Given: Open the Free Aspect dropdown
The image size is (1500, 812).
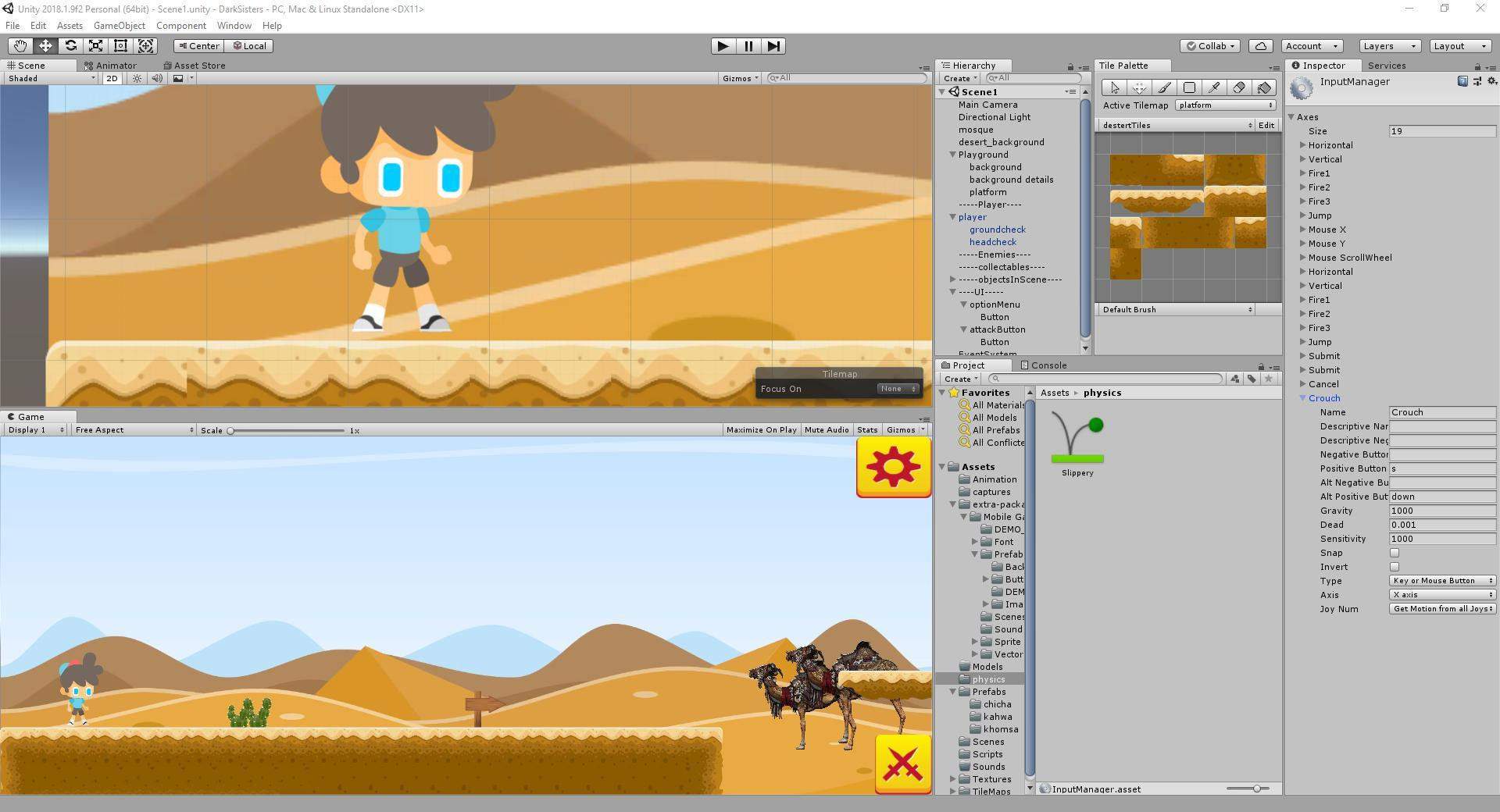Looking at the screenshot, I should (134, 430).
